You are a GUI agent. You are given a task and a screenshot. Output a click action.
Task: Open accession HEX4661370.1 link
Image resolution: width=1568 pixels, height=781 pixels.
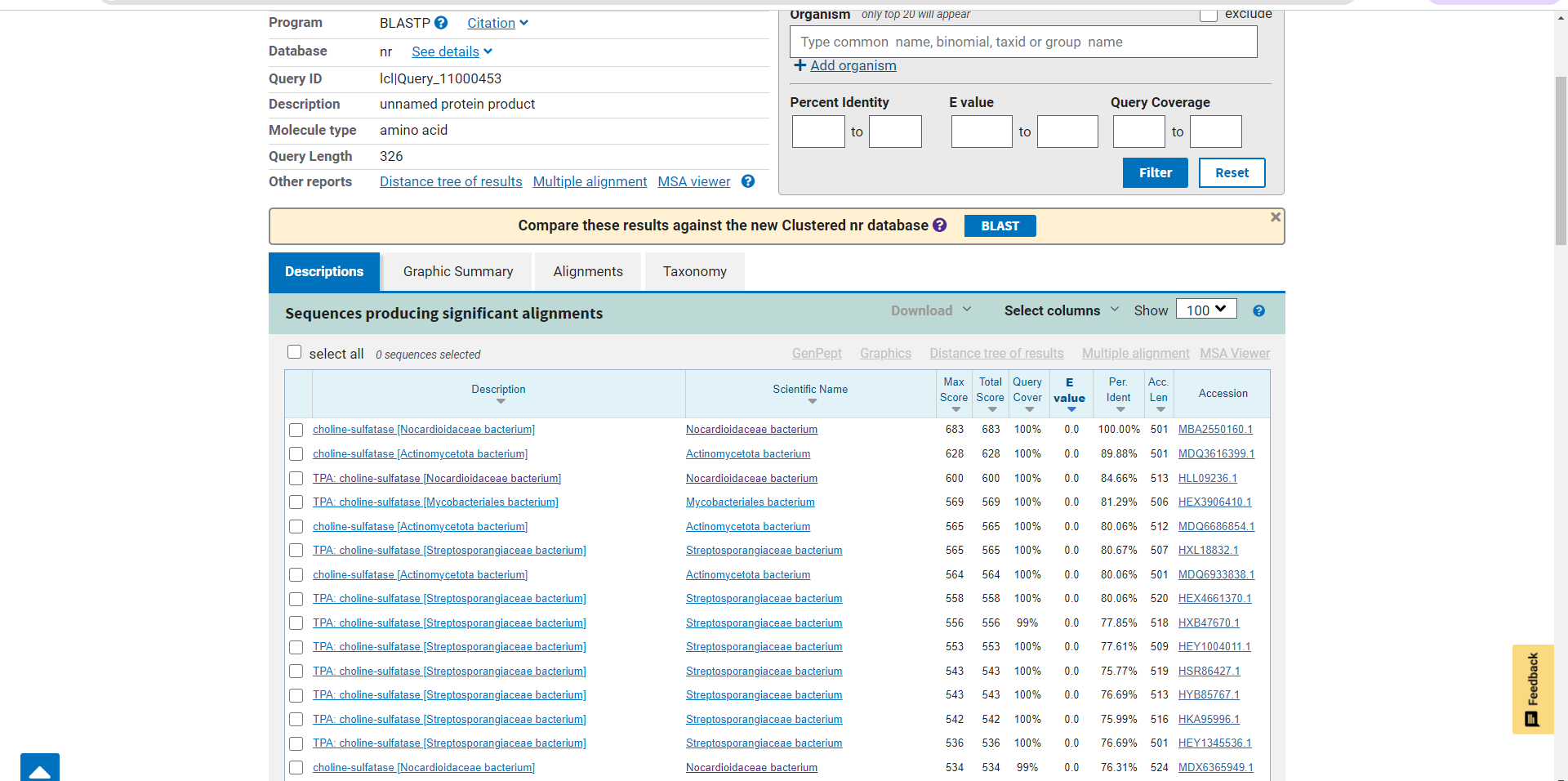(1214, 599)
